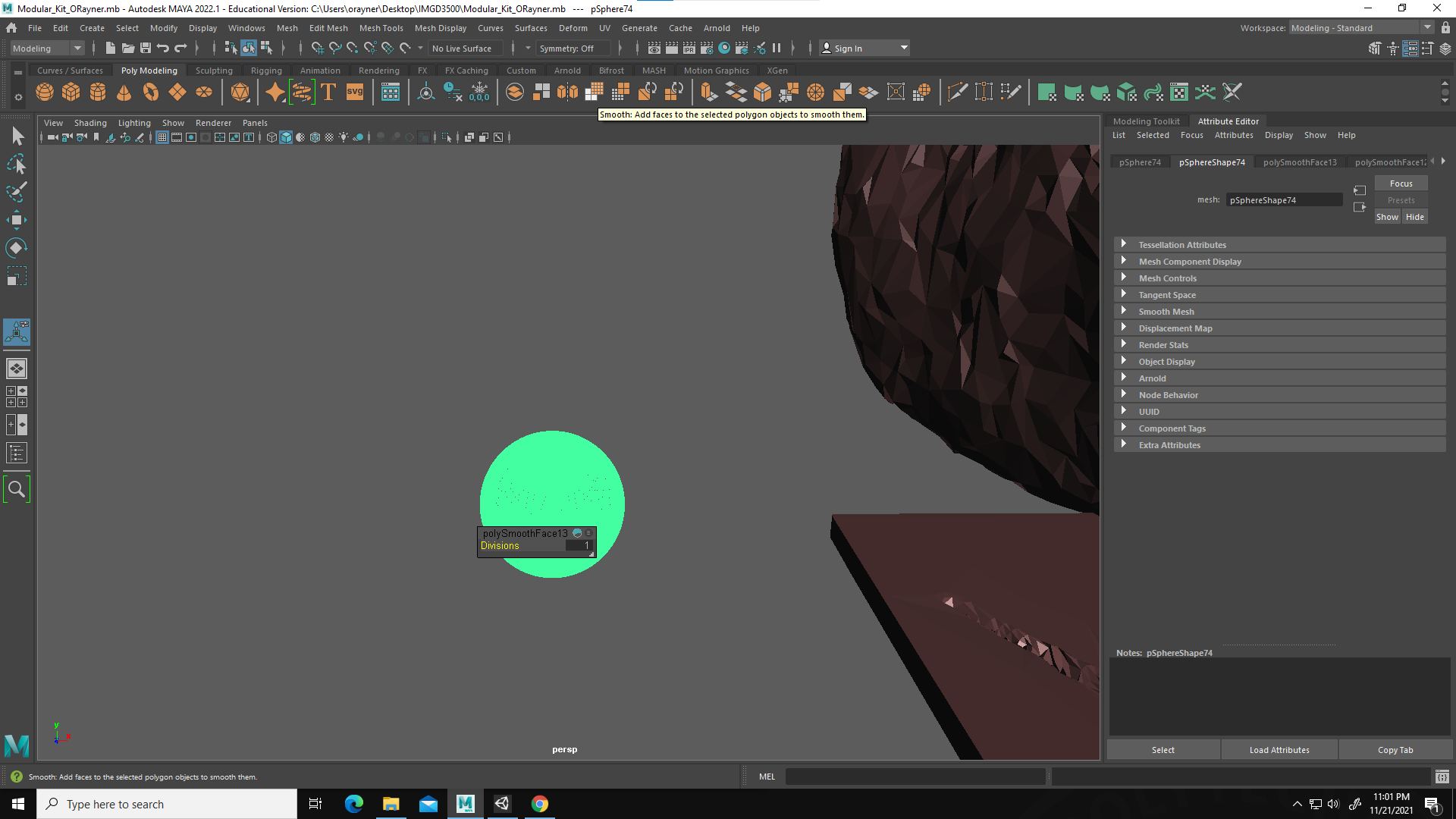
Task: Expand Mesh Component Display section
Action: pos(1279,262)
